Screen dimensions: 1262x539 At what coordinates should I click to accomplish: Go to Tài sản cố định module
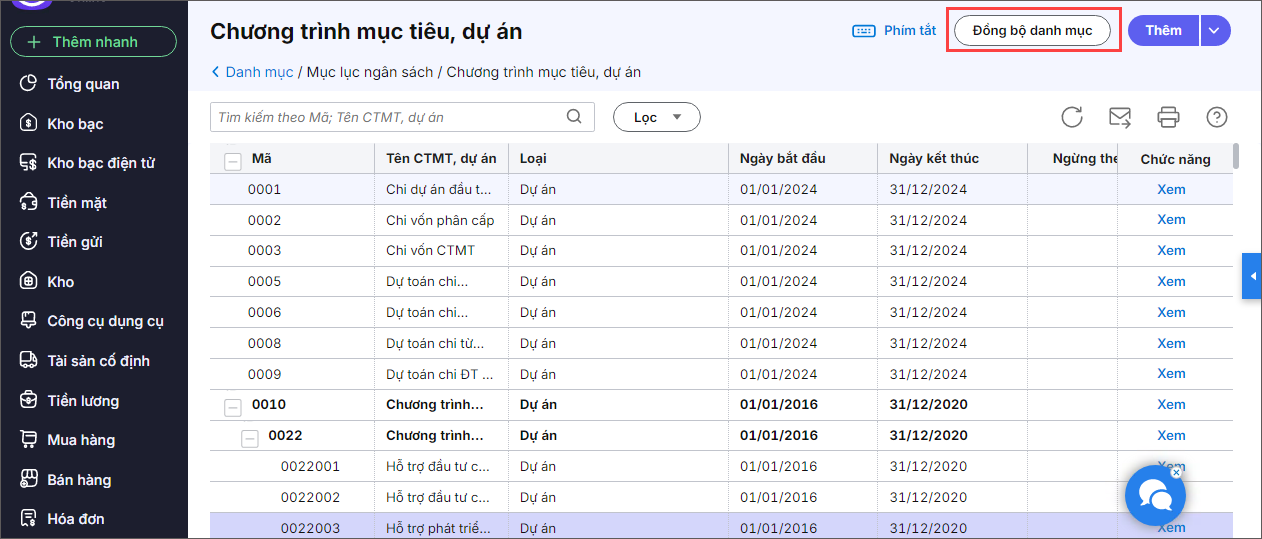(98, 361)
